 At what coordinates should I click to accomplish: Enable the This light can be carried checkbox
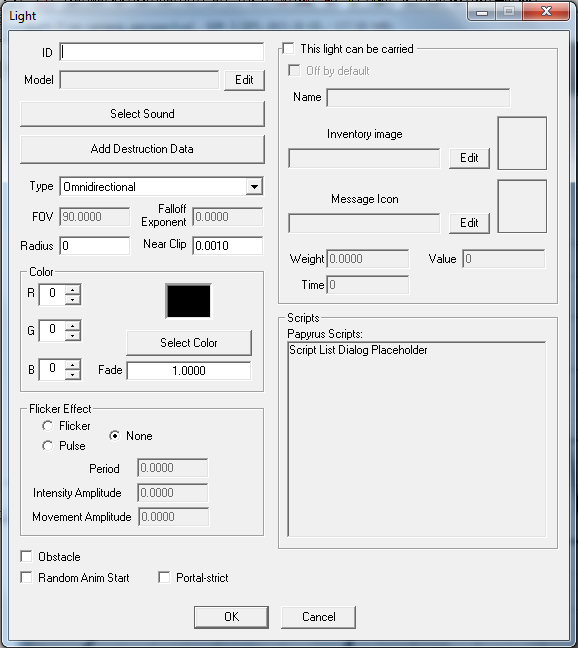288,49
